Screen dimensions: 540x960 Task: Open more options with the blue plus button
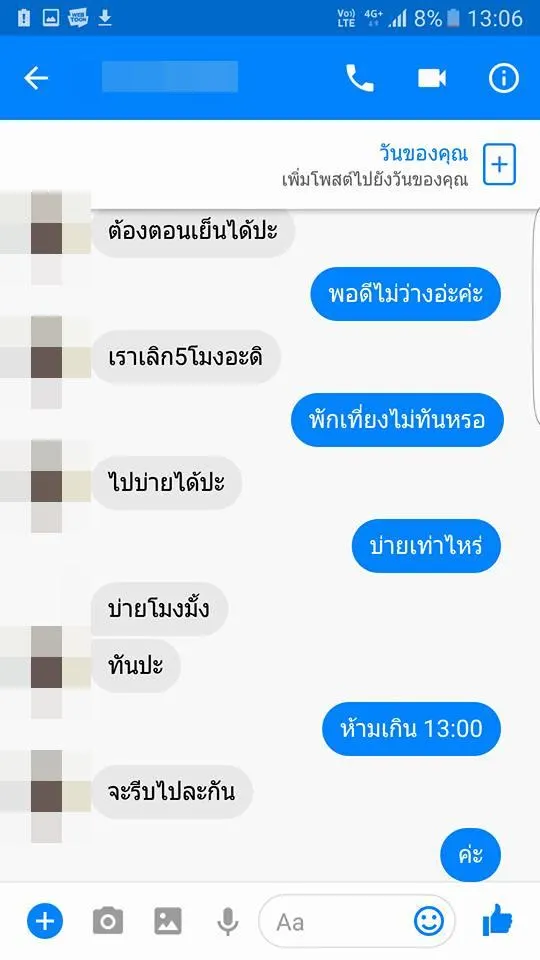point(45,921)
